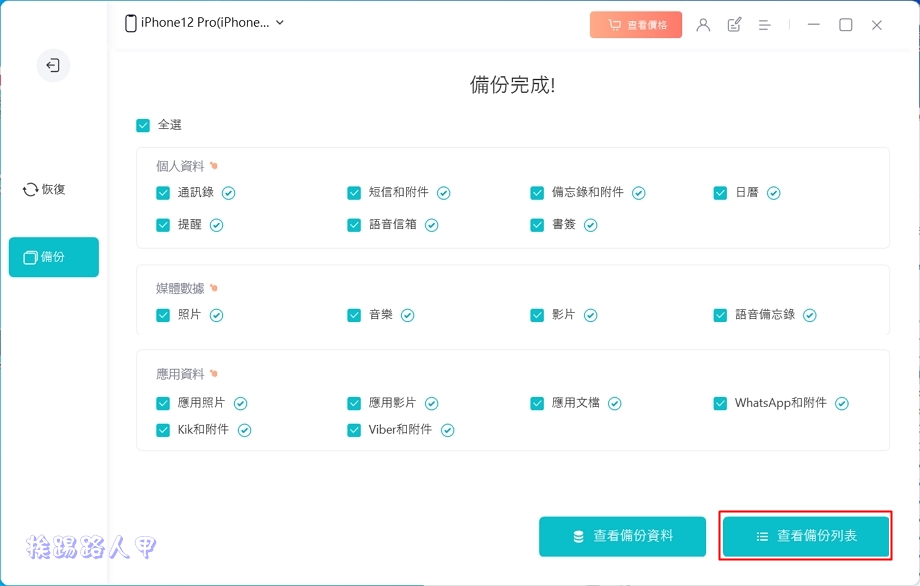Image resolution: width=920 pixels, height=586 pixels.
Task: Expand the iPhone12 Pro device dropdown
Action: pos(279,23)
